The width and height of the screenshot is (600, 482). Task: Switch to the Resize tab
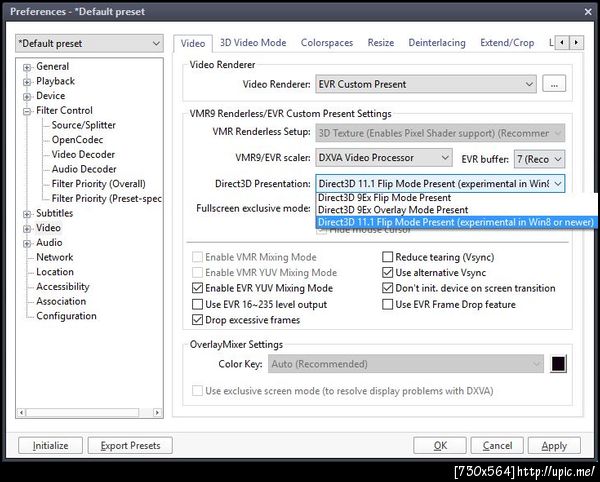pyautogui.click(x=381, y=43)
